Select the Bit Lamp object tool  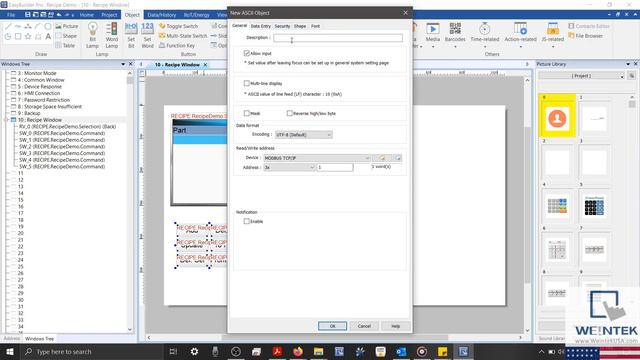pyautogui.click(x=93, y=35)
